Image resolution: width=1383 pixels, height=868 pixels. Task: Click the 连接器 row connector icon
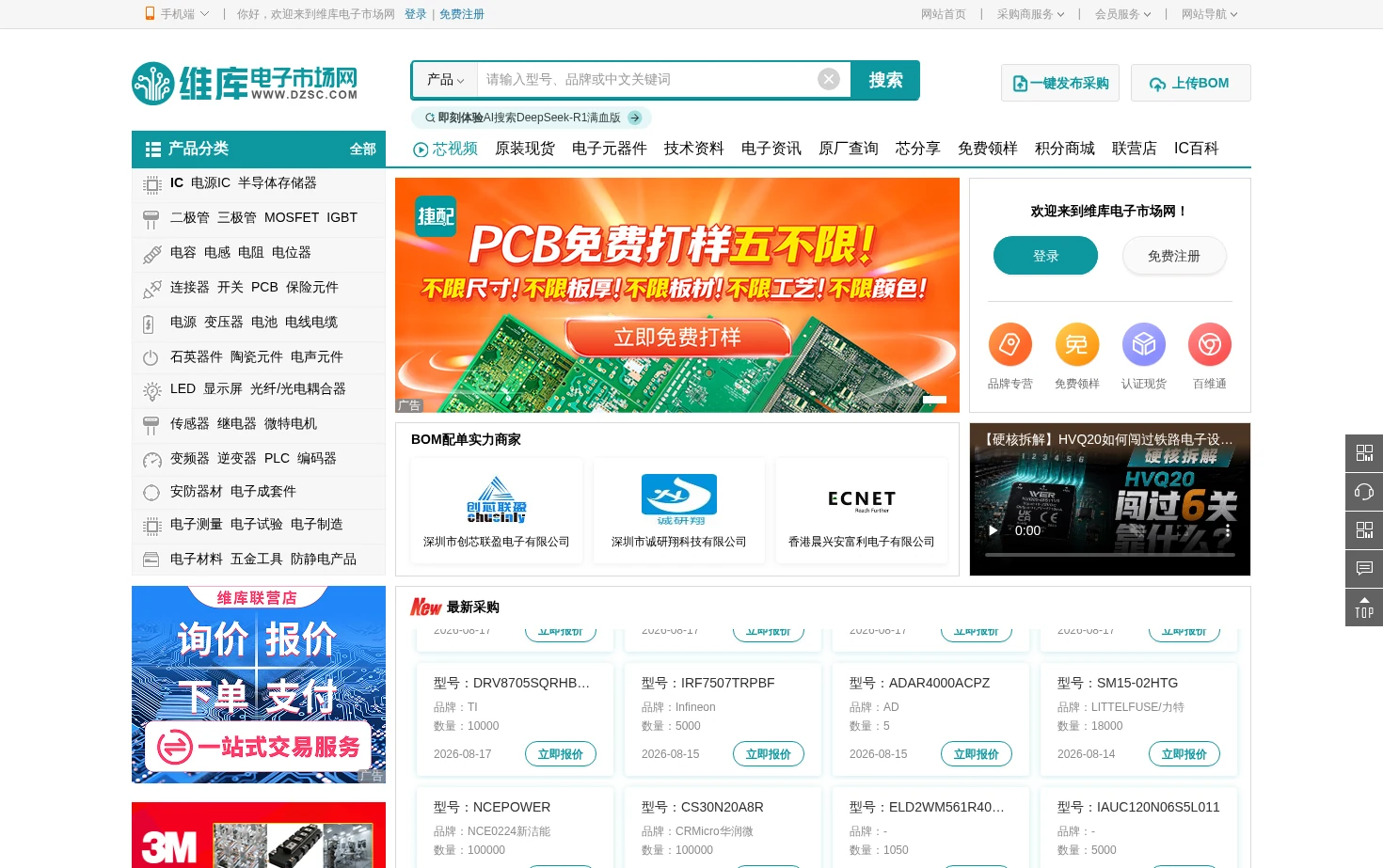[x=151, y=289]
